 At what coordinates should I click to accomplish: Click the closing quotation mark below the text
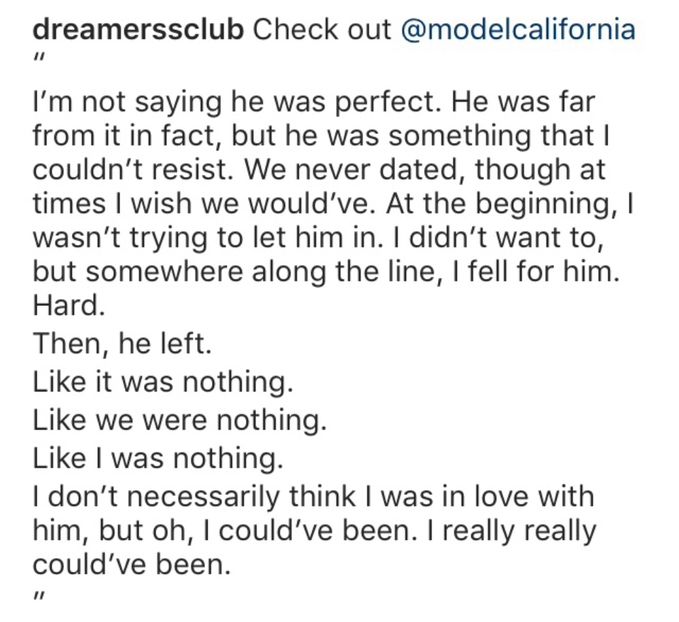(38, 600)
